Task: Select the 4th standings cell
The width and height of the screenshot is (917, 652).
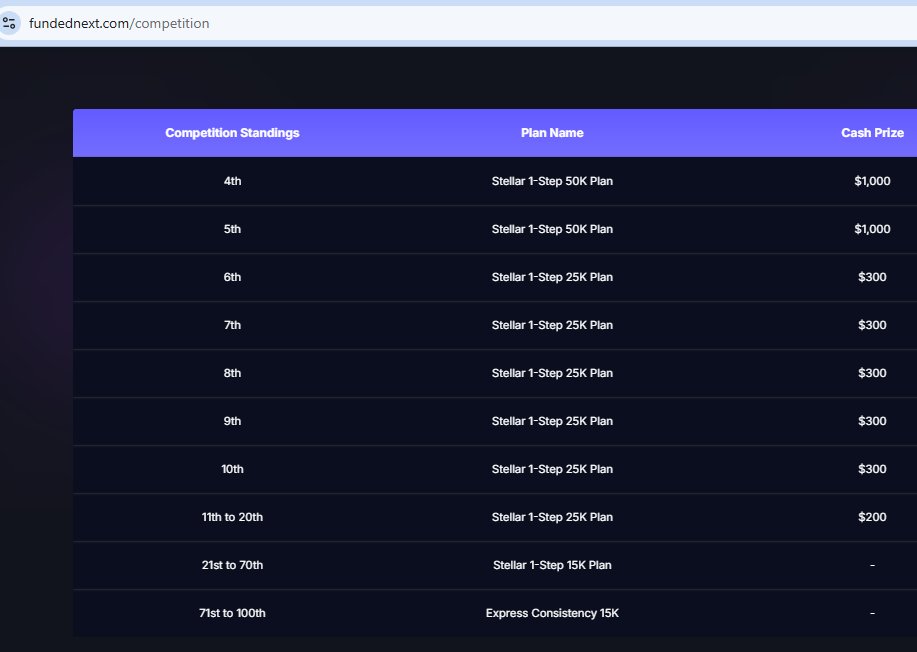Action: [232, 181]
